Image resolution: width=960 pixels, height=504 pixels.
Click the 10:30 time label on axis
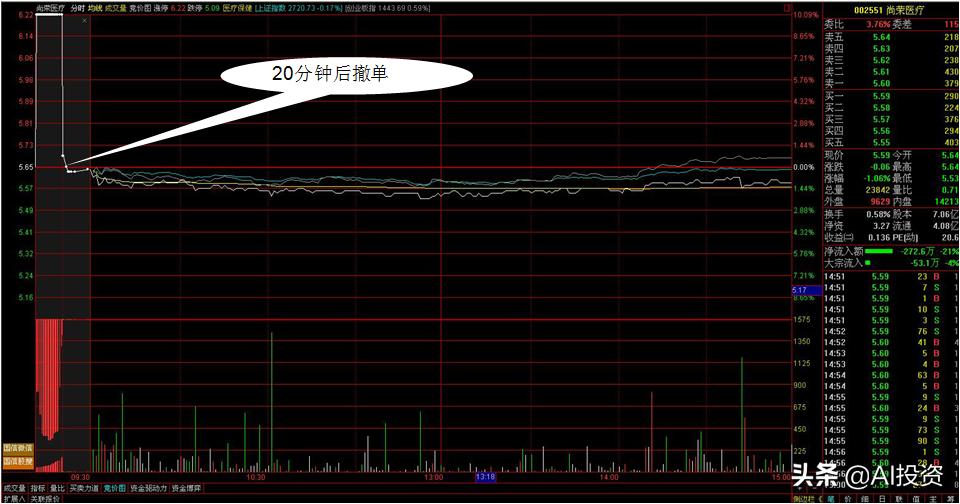(x=256, y=476)
